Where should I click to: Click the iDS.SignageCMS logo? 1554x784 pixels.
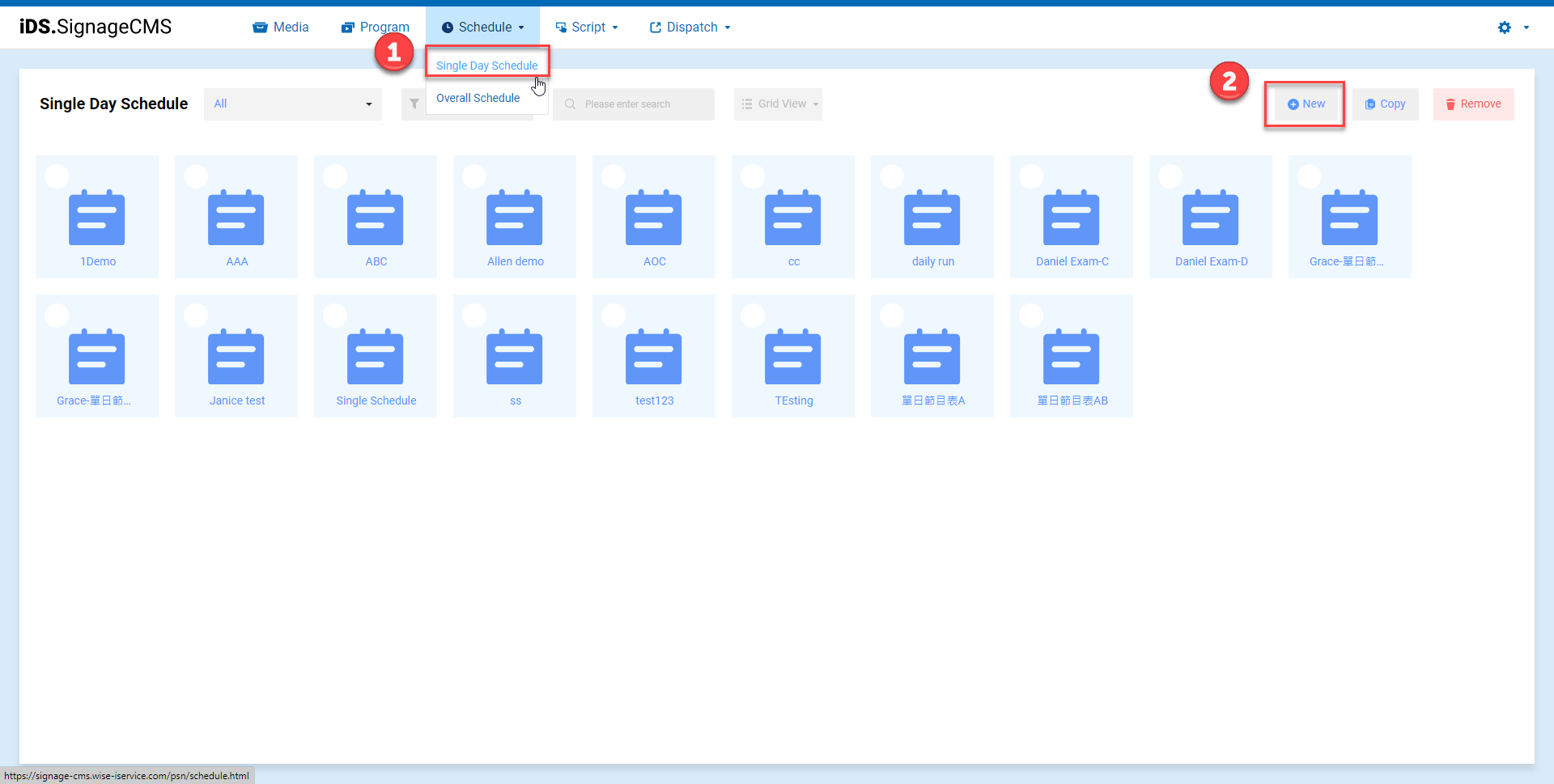96,27
